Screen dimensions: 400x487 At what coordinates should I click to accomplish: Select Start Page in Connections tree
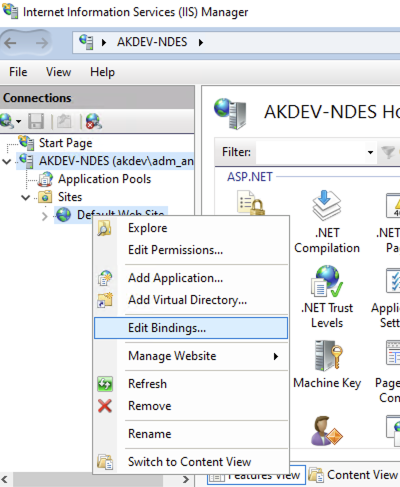pos(65,143)
